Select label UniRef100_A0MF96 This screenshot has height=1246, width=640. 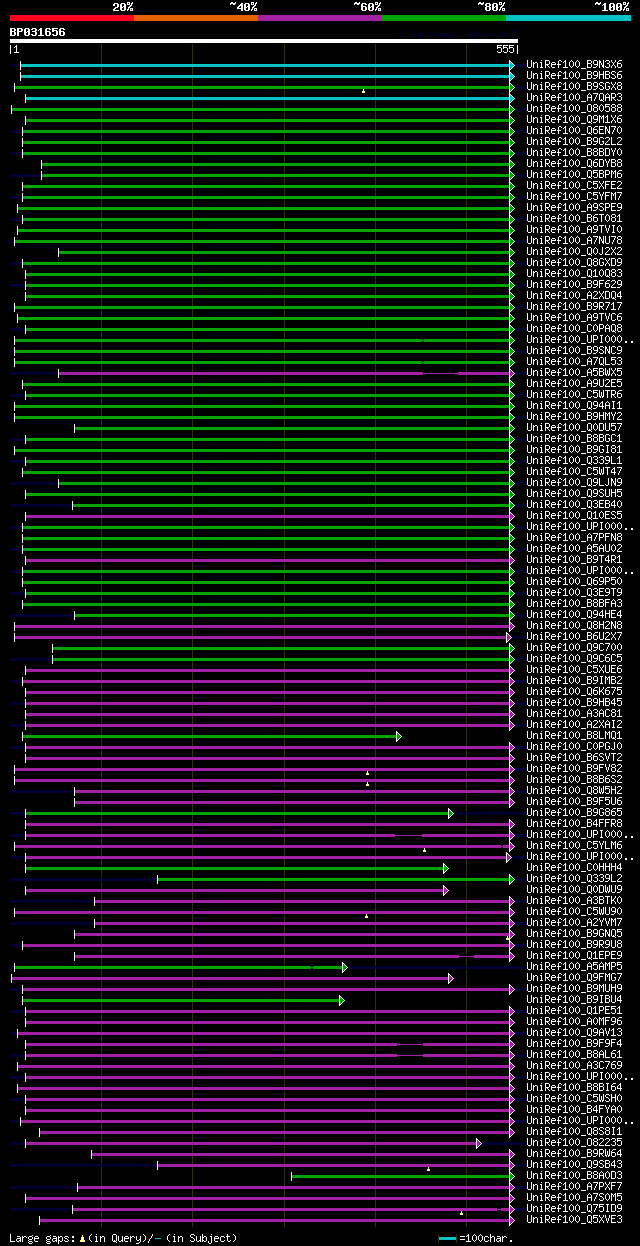click(x=574, y=1021)
